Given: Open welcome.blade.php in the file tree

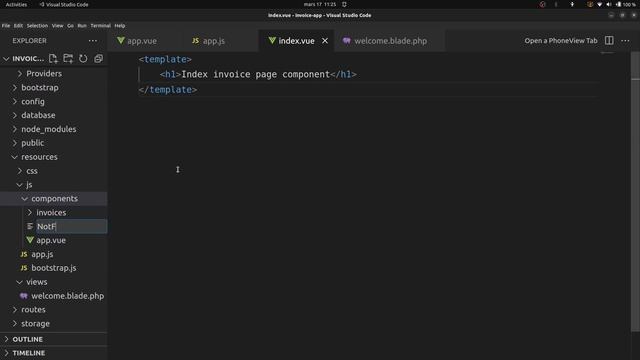Looking at the screenshot, I should (68, 296).
